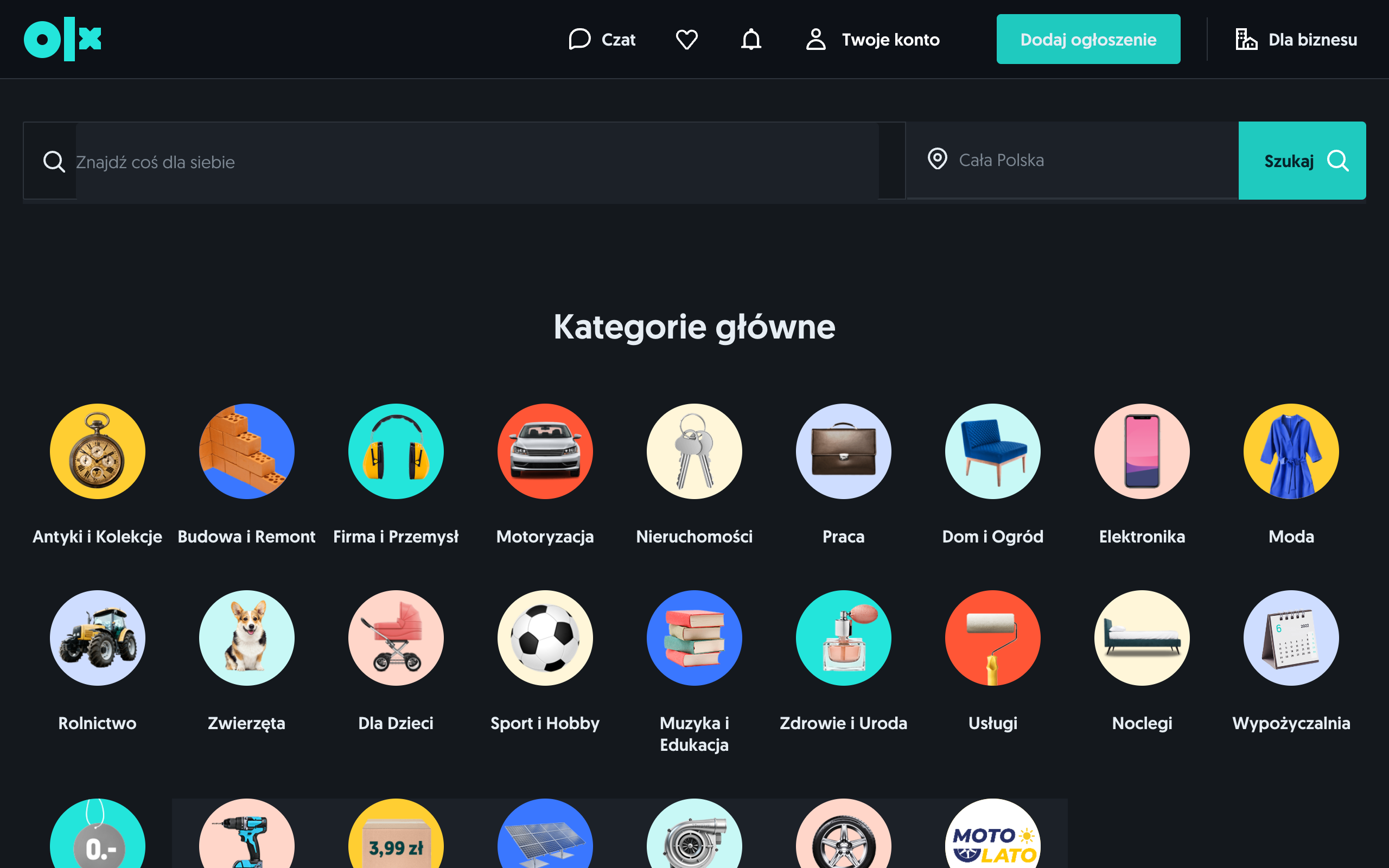The height and width of the screenshot is (868, 1389).
Task: Open the free items '0.-' tag icon
Action: (98, 834)
